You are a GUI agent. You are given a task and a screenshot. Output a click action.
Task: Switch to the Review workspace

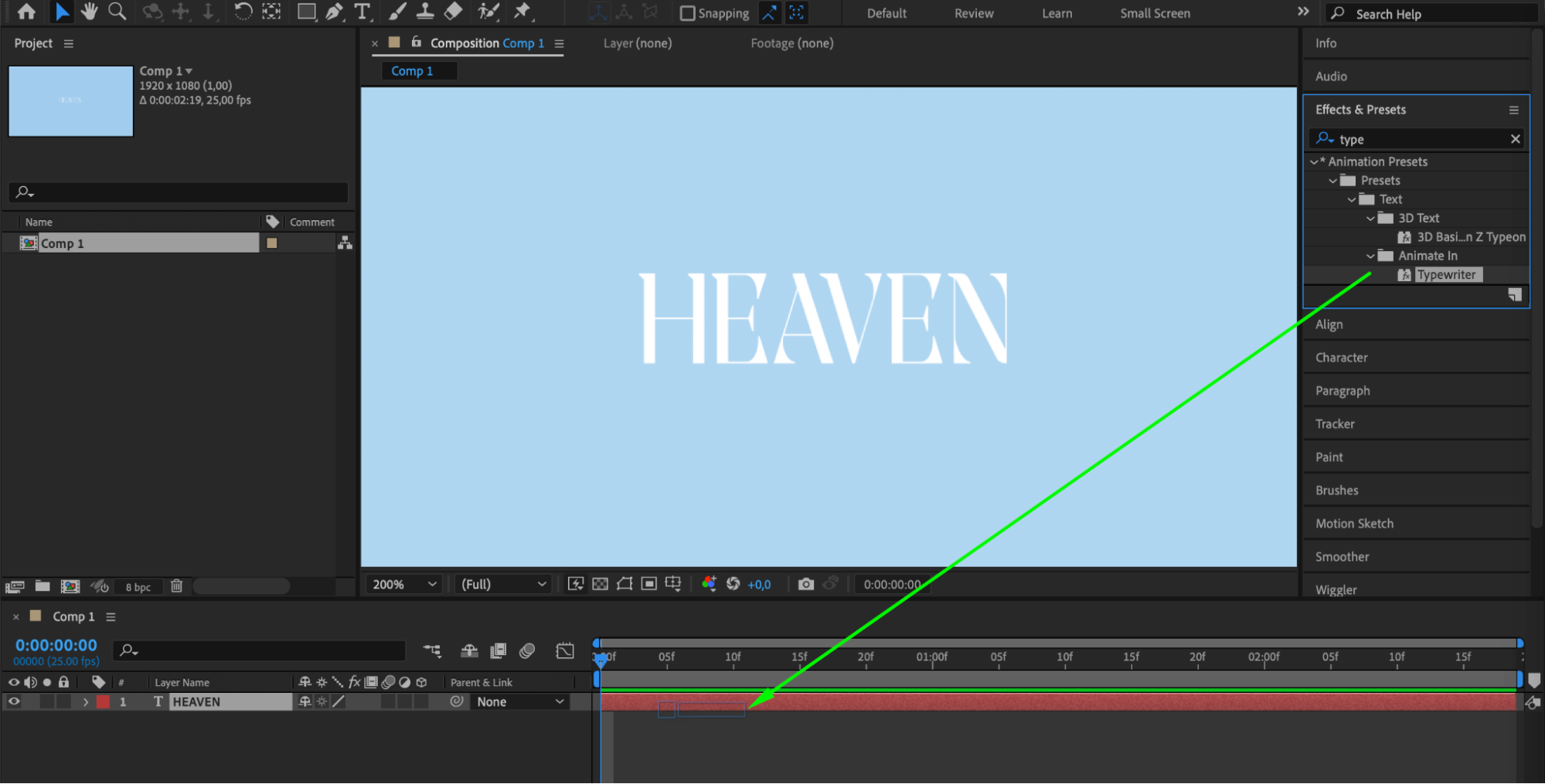pos(973,13)
